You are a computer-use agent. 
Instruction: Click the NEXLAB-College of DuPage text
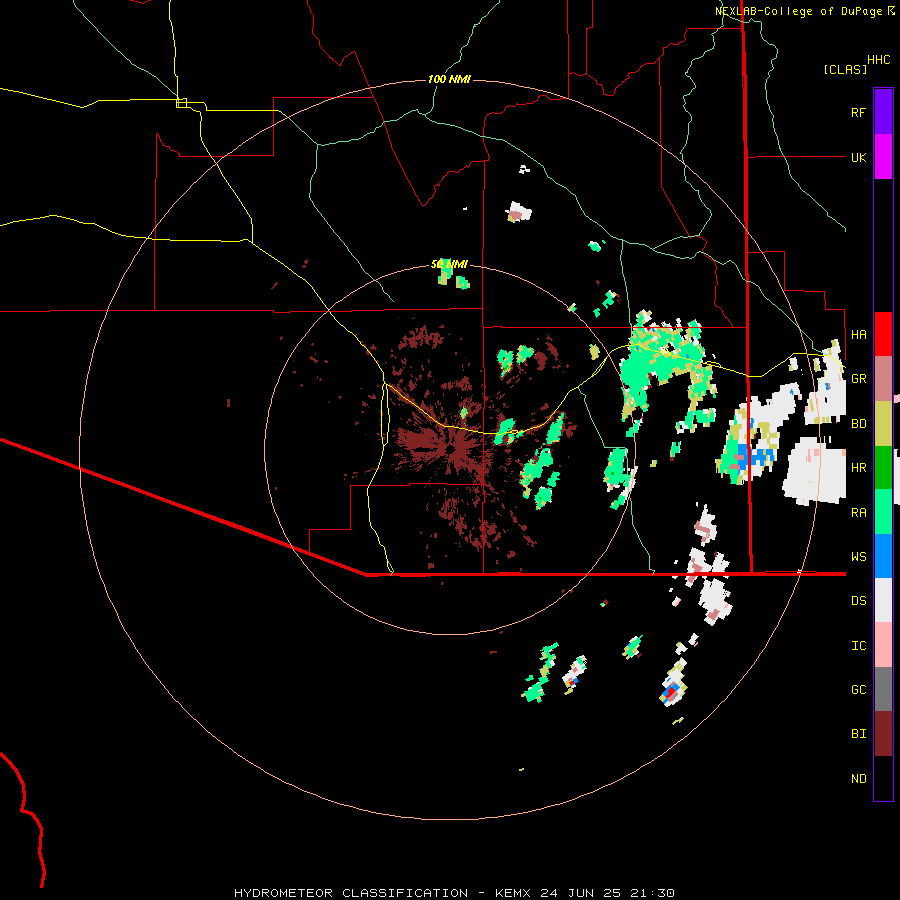[800, 11]
